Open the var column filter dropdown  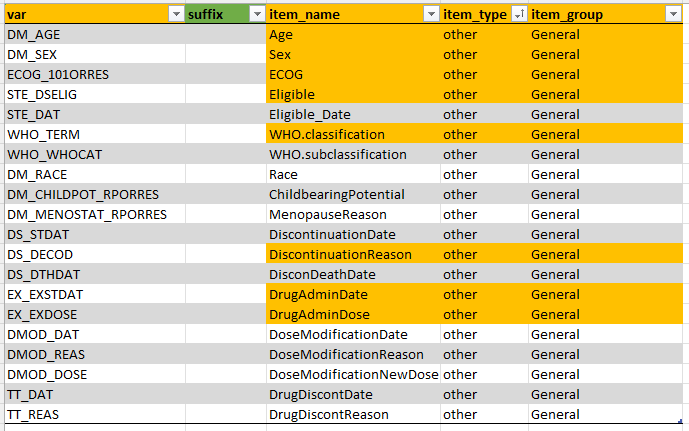tap(176, 14)
